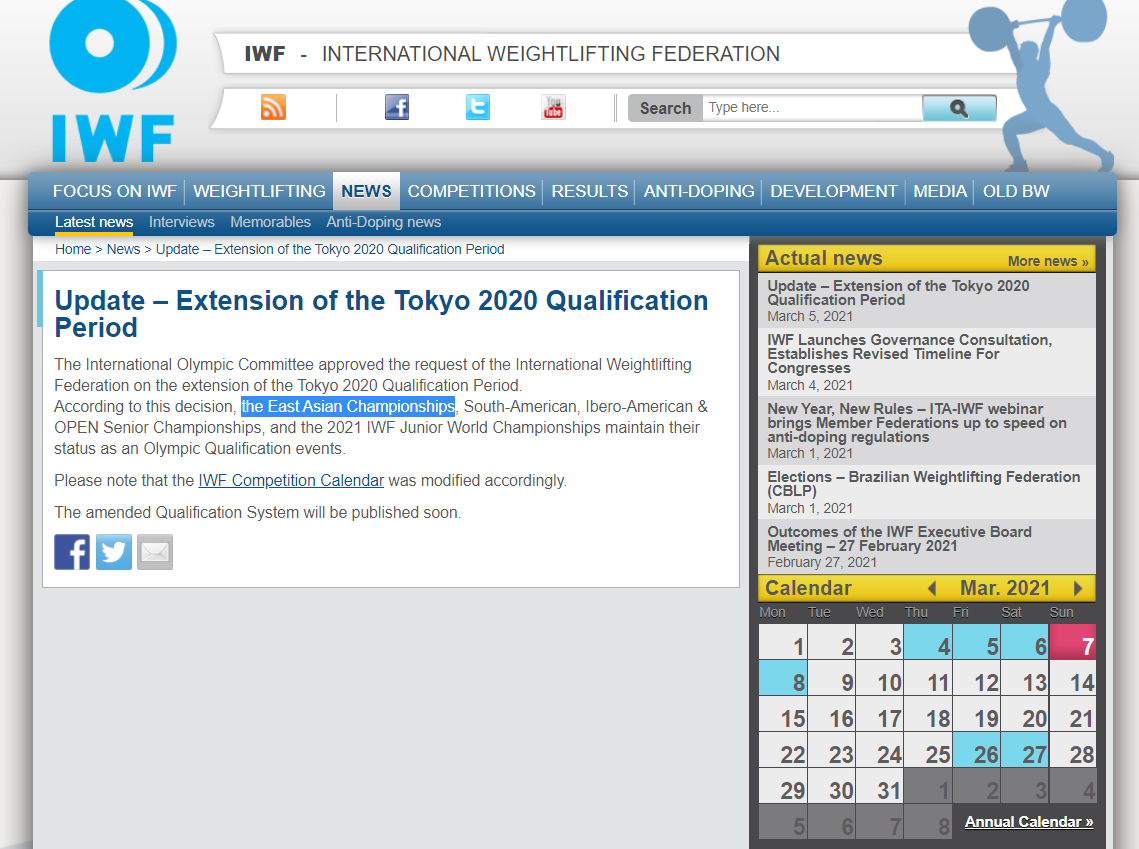Share article via Twitter bird icon
Viewport: 1139px width, 849px height.
tap(114, 552)
